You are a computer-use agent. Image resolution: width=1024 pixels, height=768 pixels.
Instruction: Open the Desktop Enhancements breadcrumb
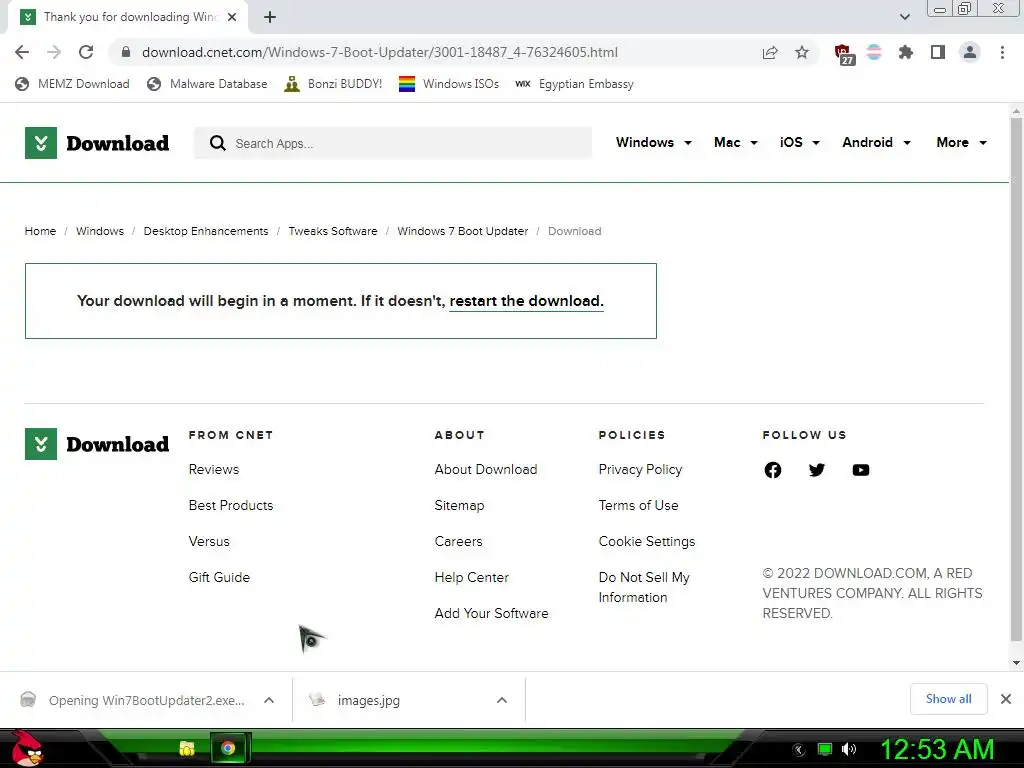pos(206,231)
